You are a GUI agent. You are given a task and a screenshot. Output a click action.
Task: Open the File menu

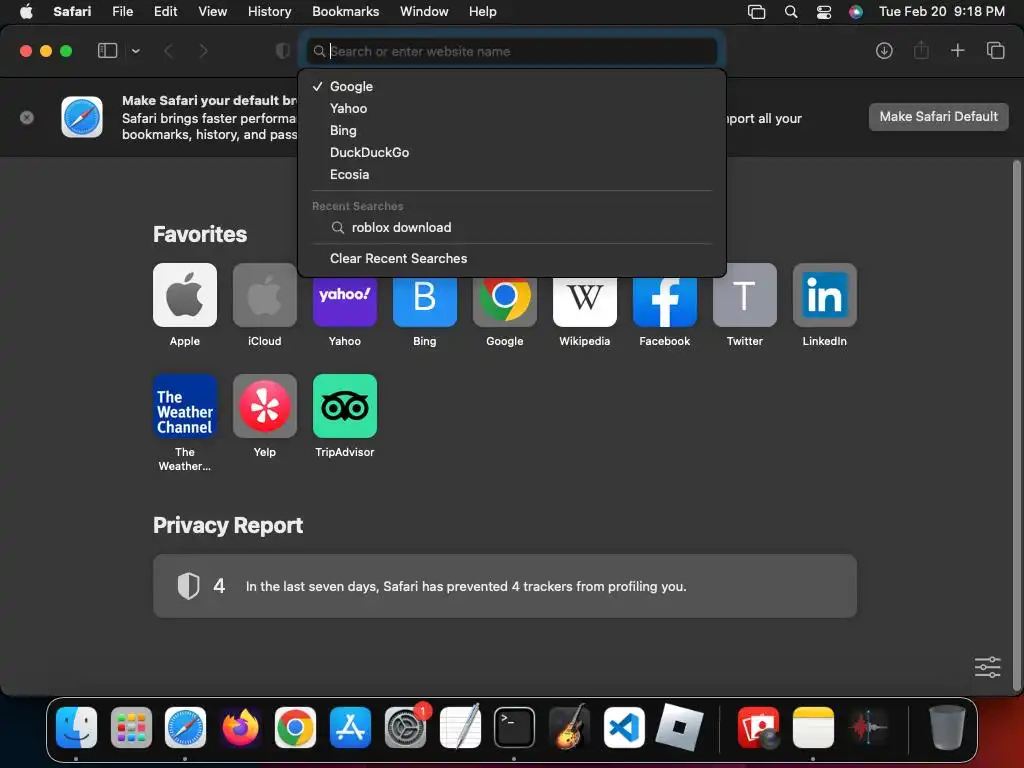click(122, 11)
